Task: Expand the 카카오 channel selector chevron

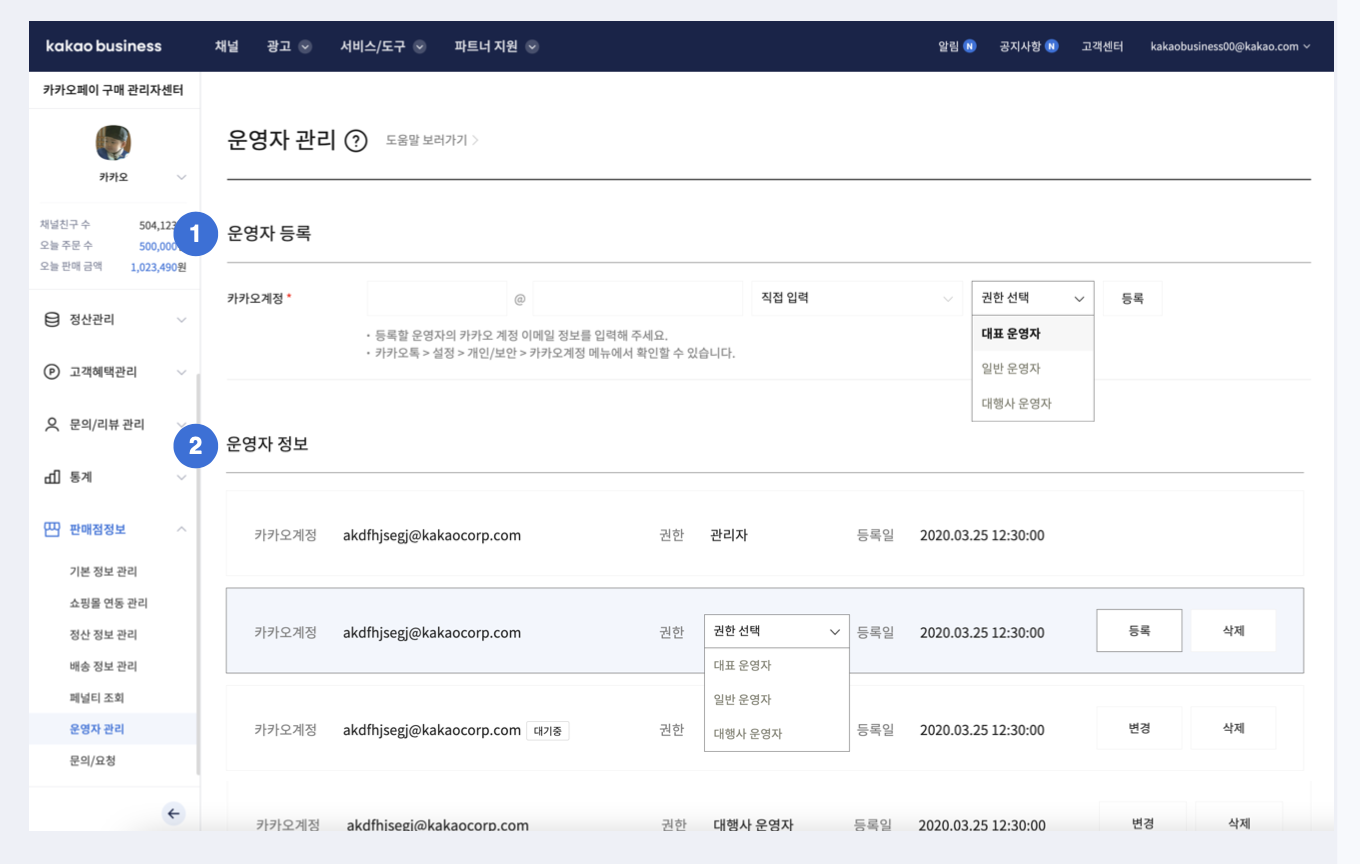Action: tap(181, 177)
